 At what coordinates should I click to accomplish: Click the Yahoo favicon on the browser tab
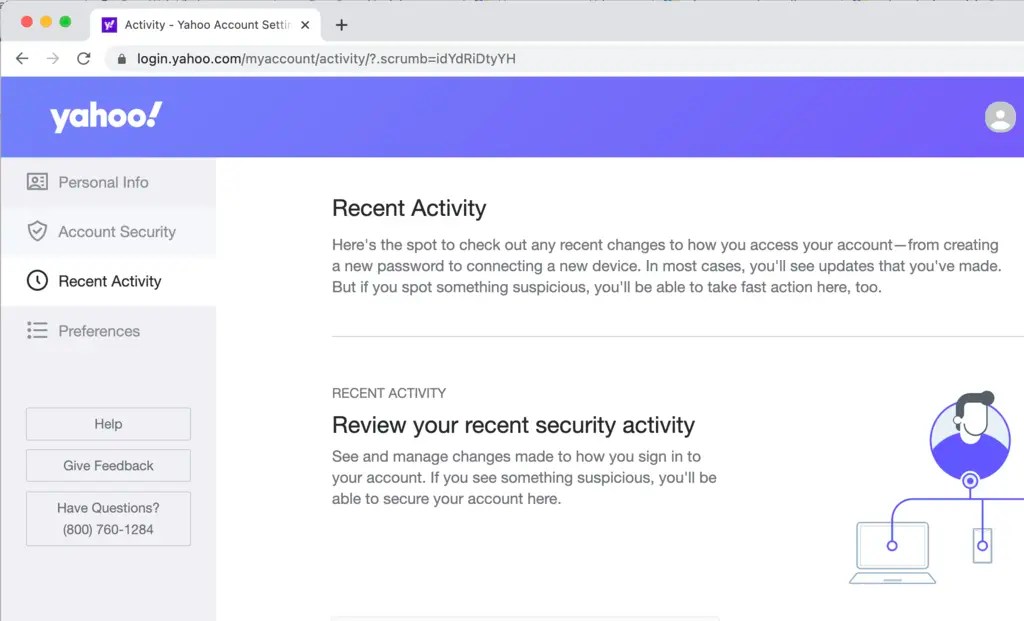[107, 23]
